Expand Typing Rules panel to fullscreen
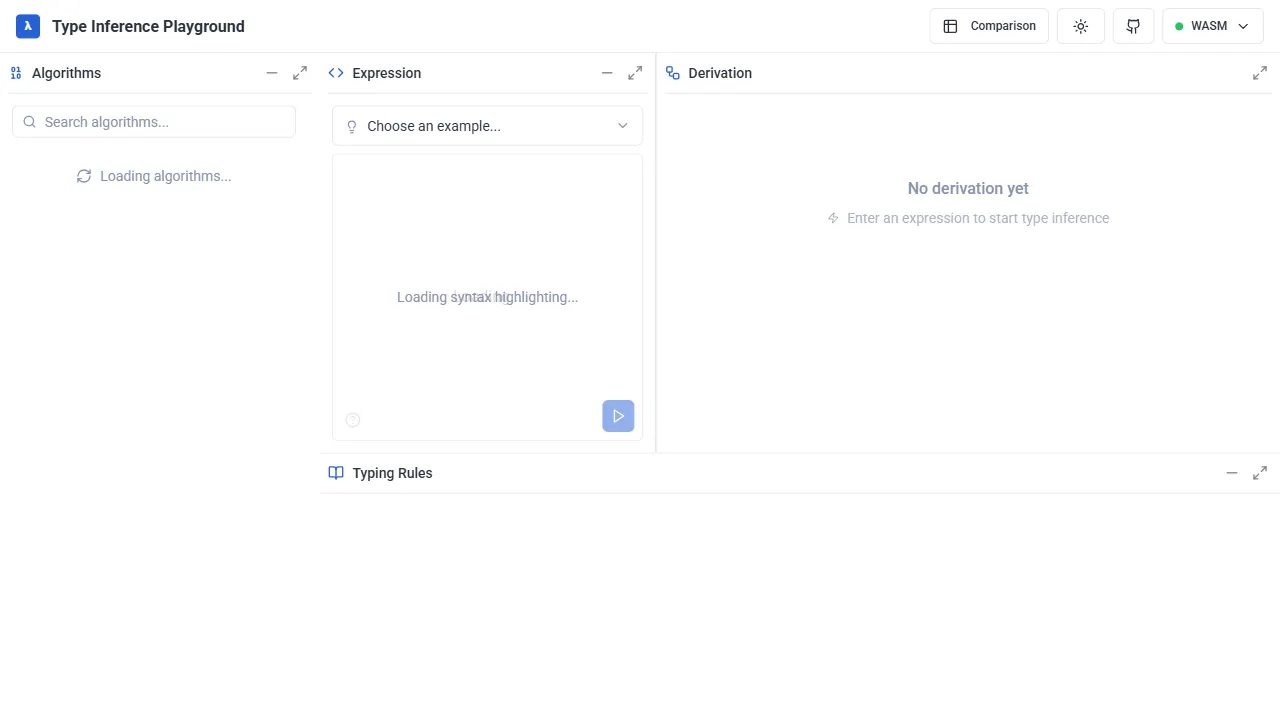This screenshot has height=720, width=1280. tap(1260, 473)
